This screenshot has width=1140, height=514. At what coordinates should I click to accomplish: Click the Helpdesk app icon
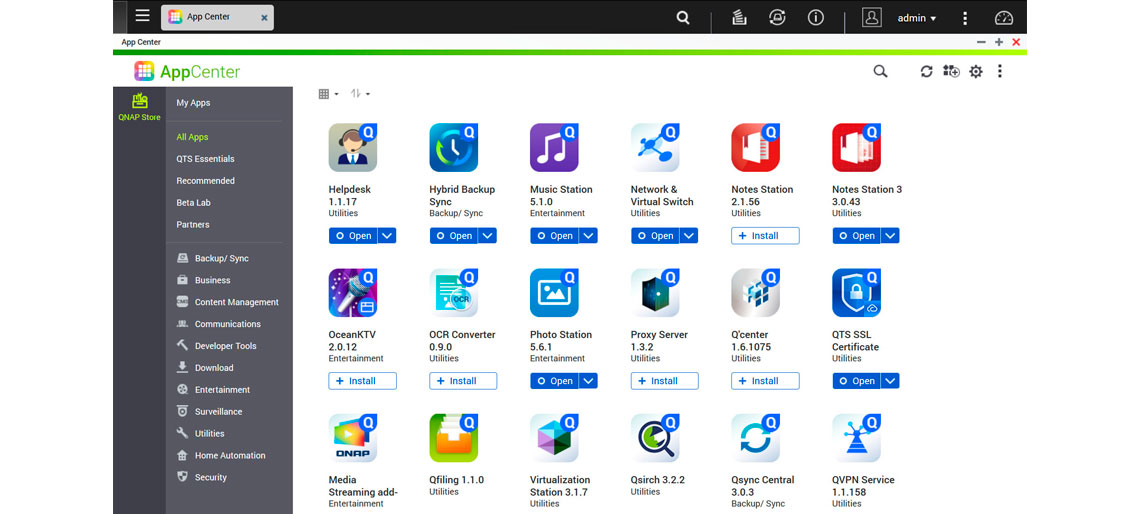tap(353, 148)
